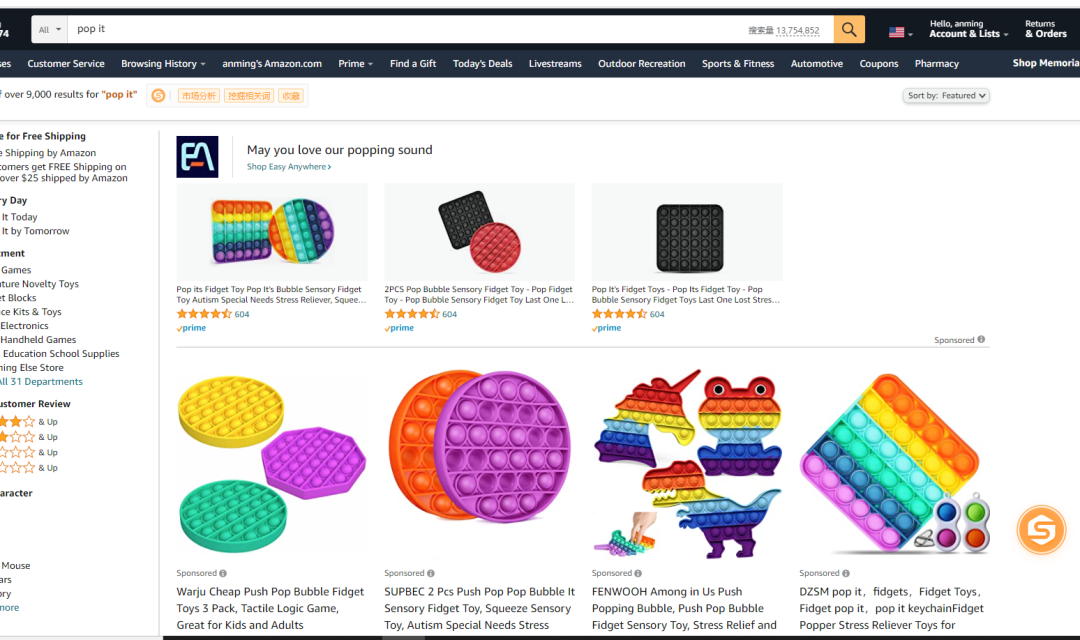Open the Sort by Featured dropdown
This screenshot has width=1080, height=640.
(946, 96)
